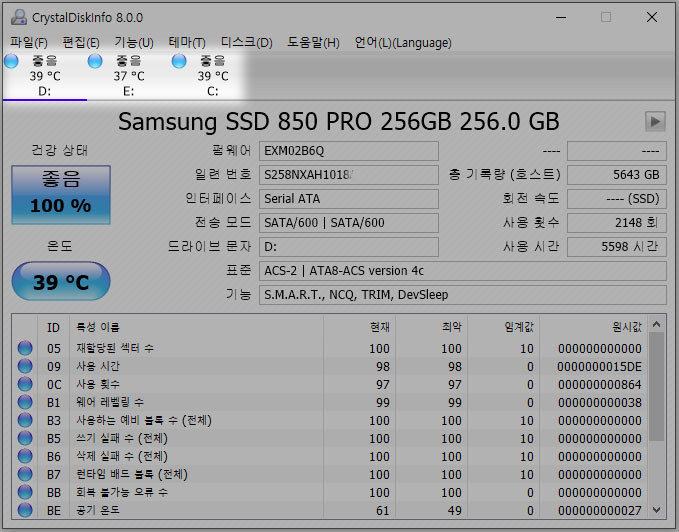
Task: Click the firmware field EXM02B6Q
Action: click(349, 151)
